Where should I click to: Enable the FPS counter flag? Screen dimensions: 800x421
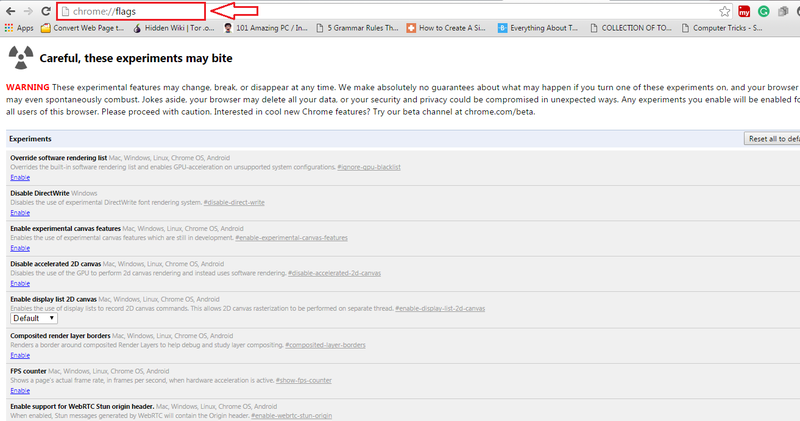coord(20,390)
